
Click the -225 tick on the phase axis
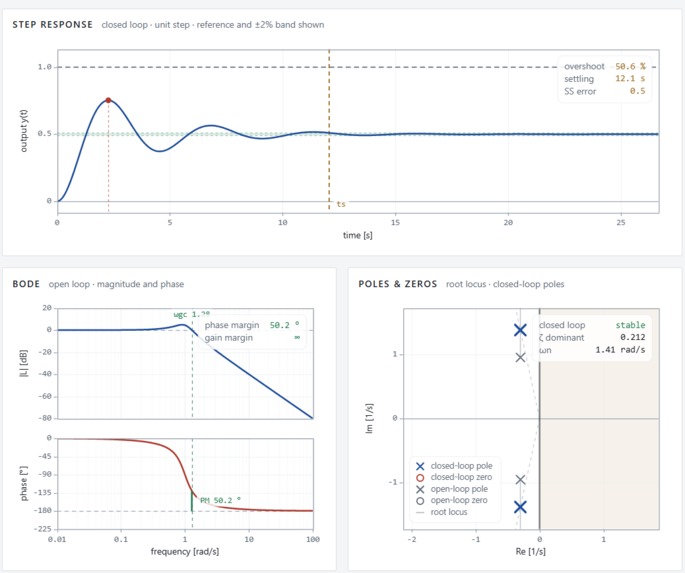point(42,529)
